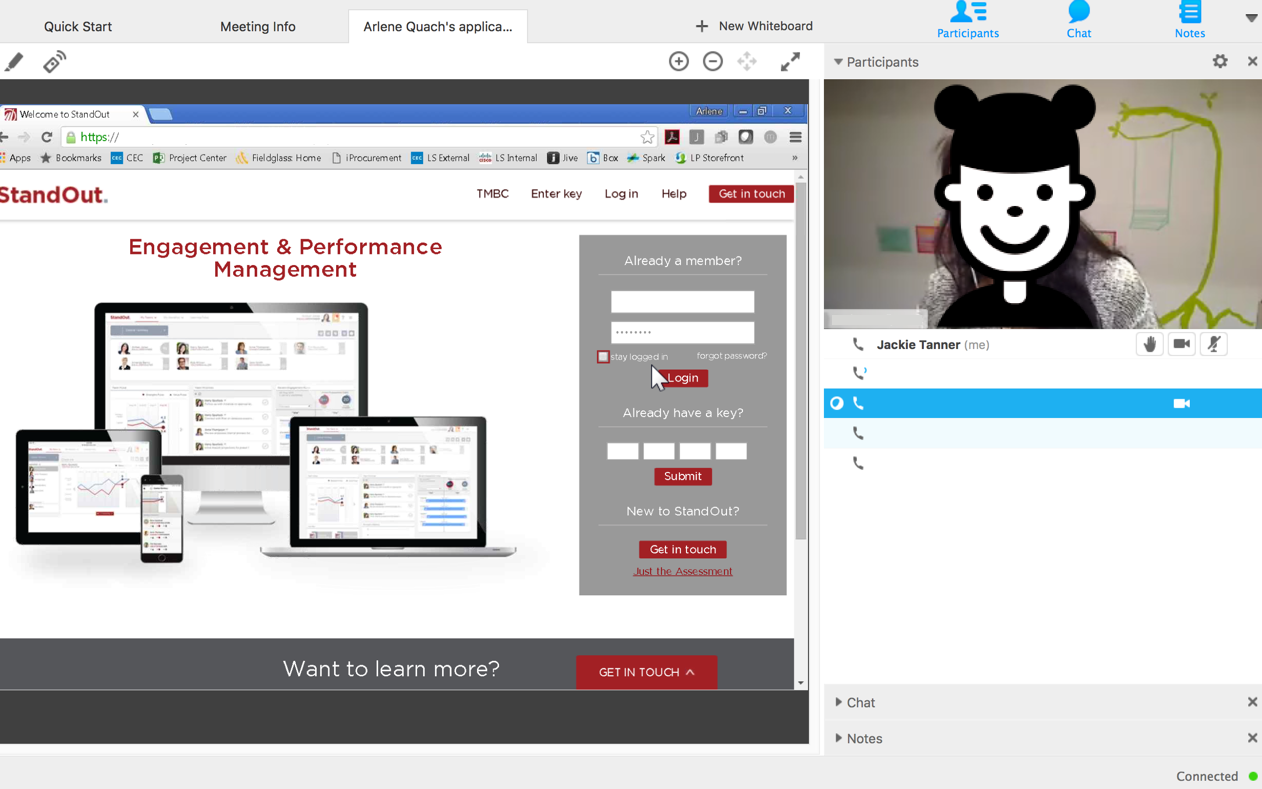This screenshot has width=1262, height=789.
Task: Open Apps bookmark shortcut
Action: [x=15, y=158]
